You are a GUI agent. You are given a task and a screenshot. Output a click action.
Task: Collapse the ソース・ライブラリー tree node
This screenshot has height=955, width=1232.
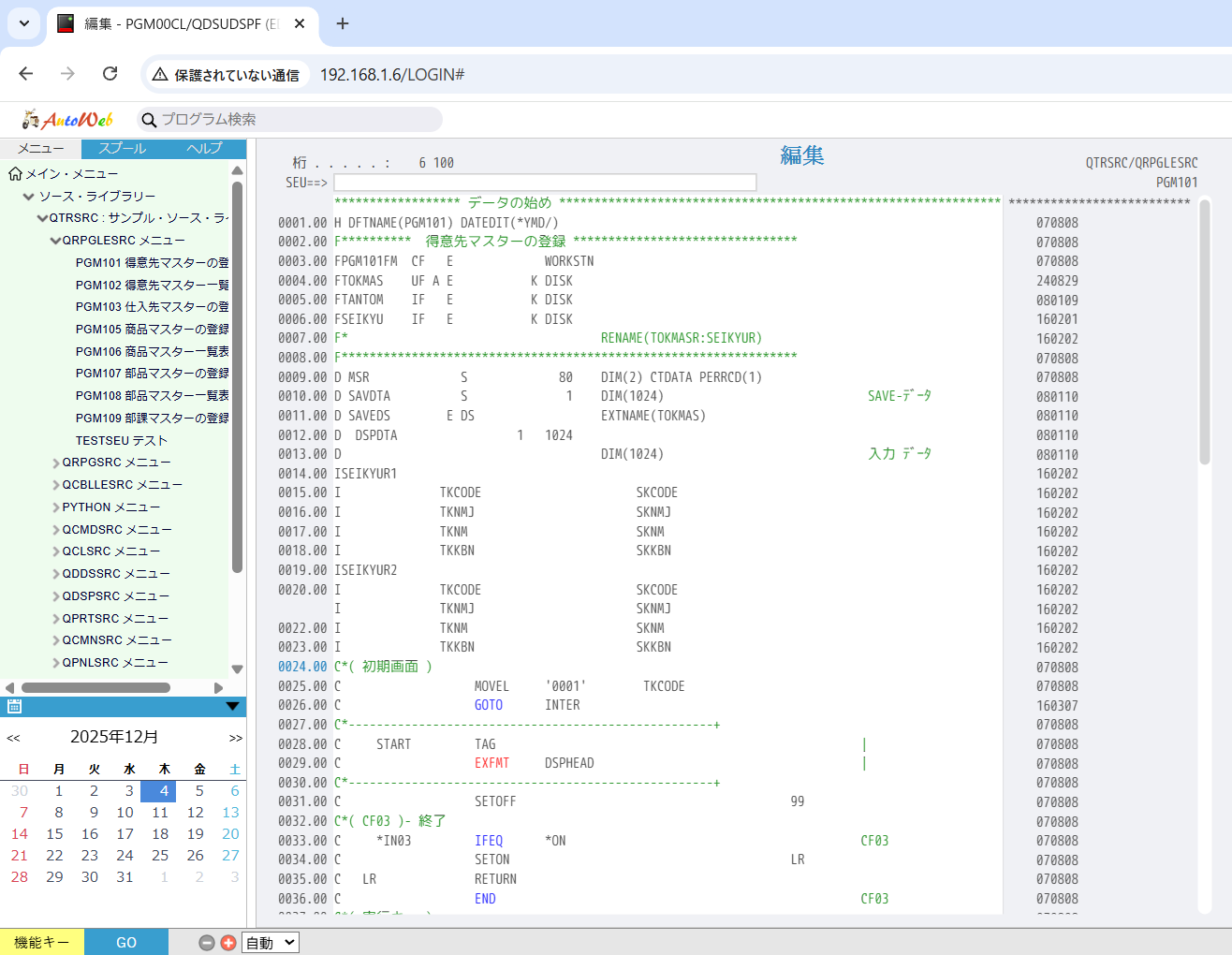click(28, 197)
